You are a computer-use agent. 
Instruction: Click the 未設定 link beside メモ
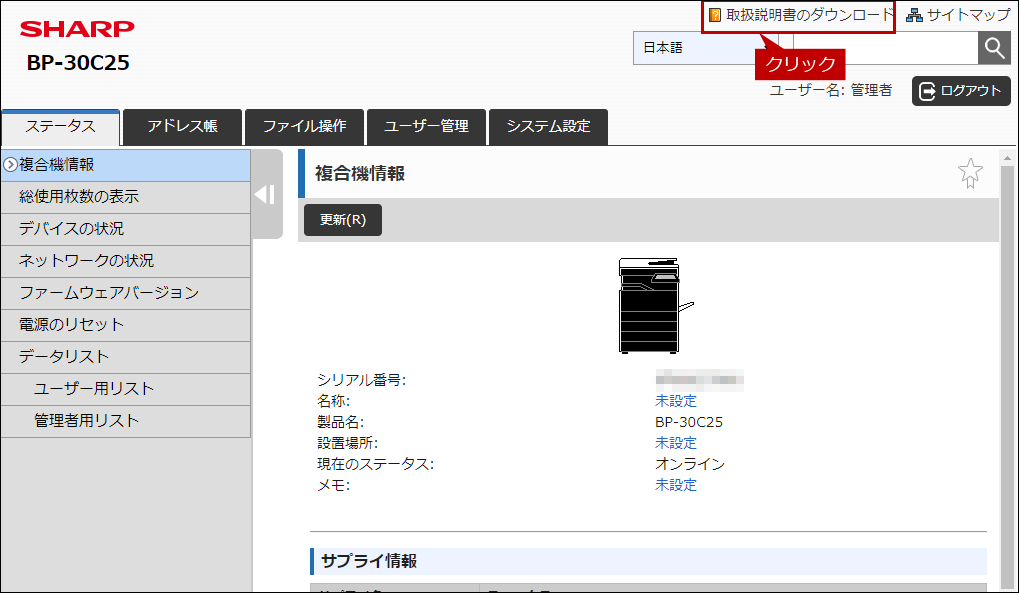click(676, 485)
